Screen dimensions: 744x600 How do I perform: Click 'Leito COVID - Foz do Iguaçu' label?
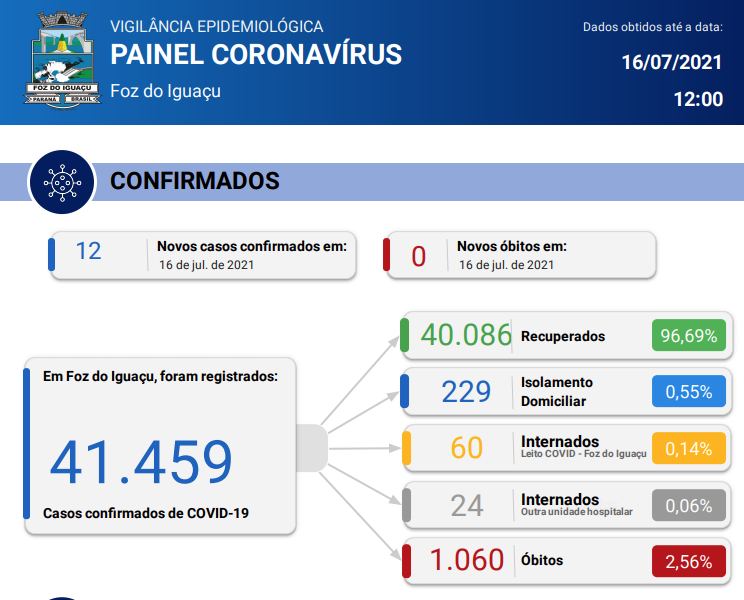coord(584,454)
